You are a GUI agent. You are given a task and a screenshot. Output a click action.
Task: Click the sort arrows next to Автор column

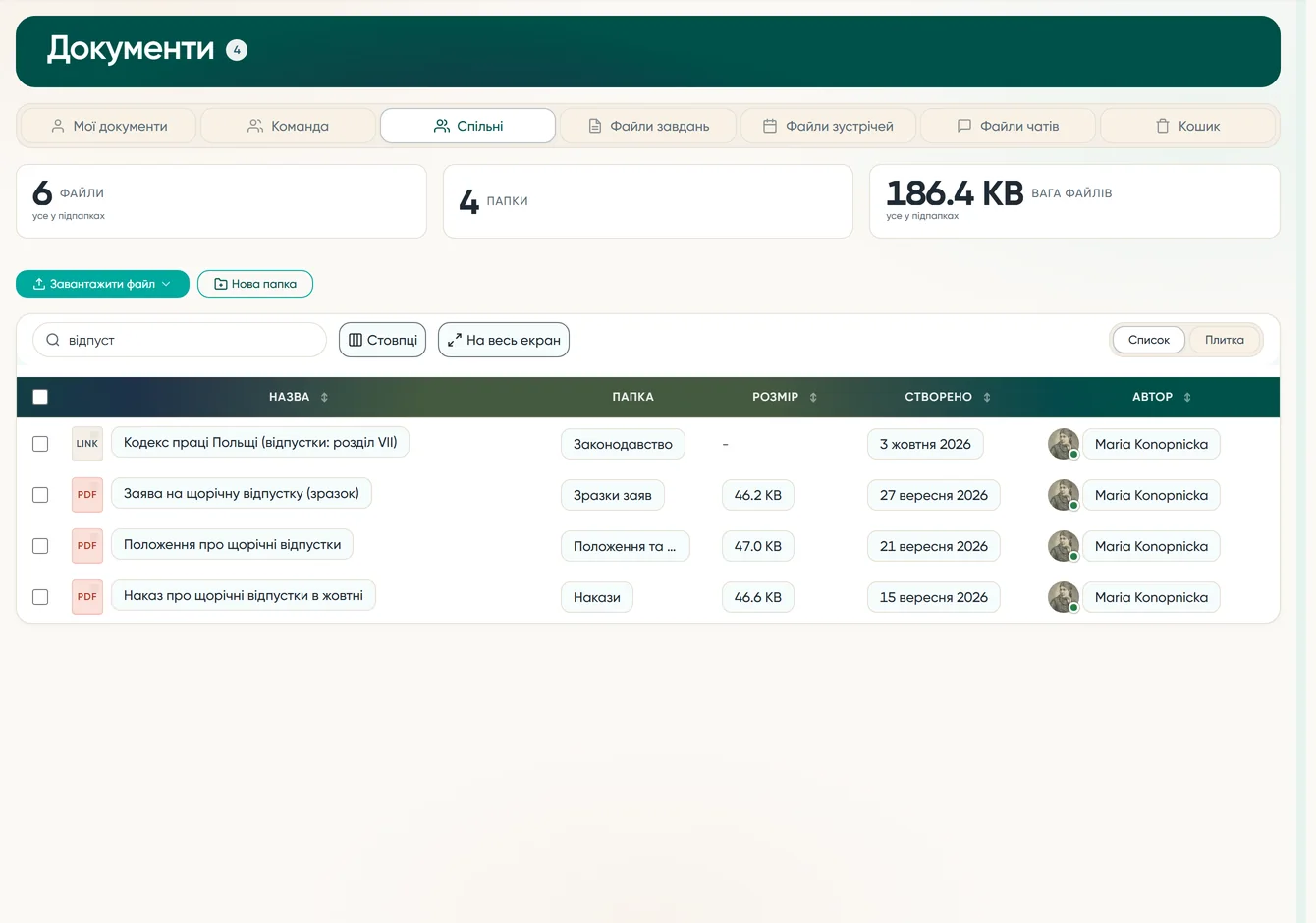(x=1187, y=397)
